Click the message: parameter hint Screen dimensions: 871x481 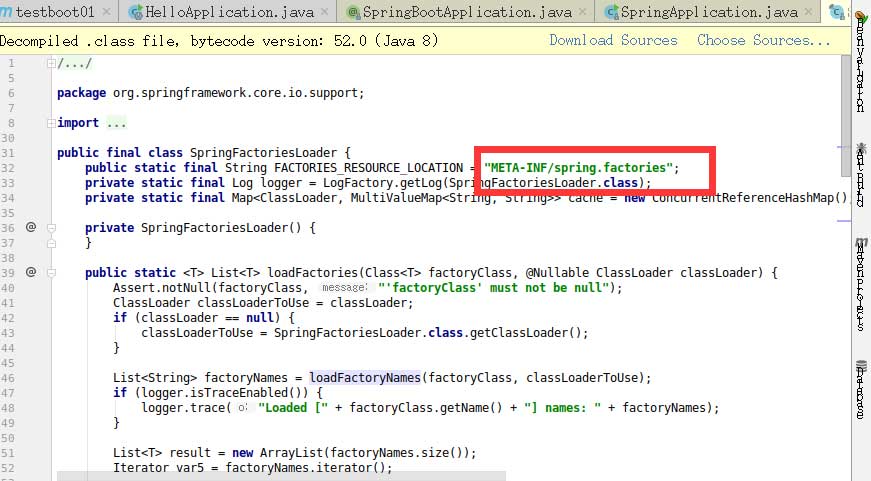[344, 288]
